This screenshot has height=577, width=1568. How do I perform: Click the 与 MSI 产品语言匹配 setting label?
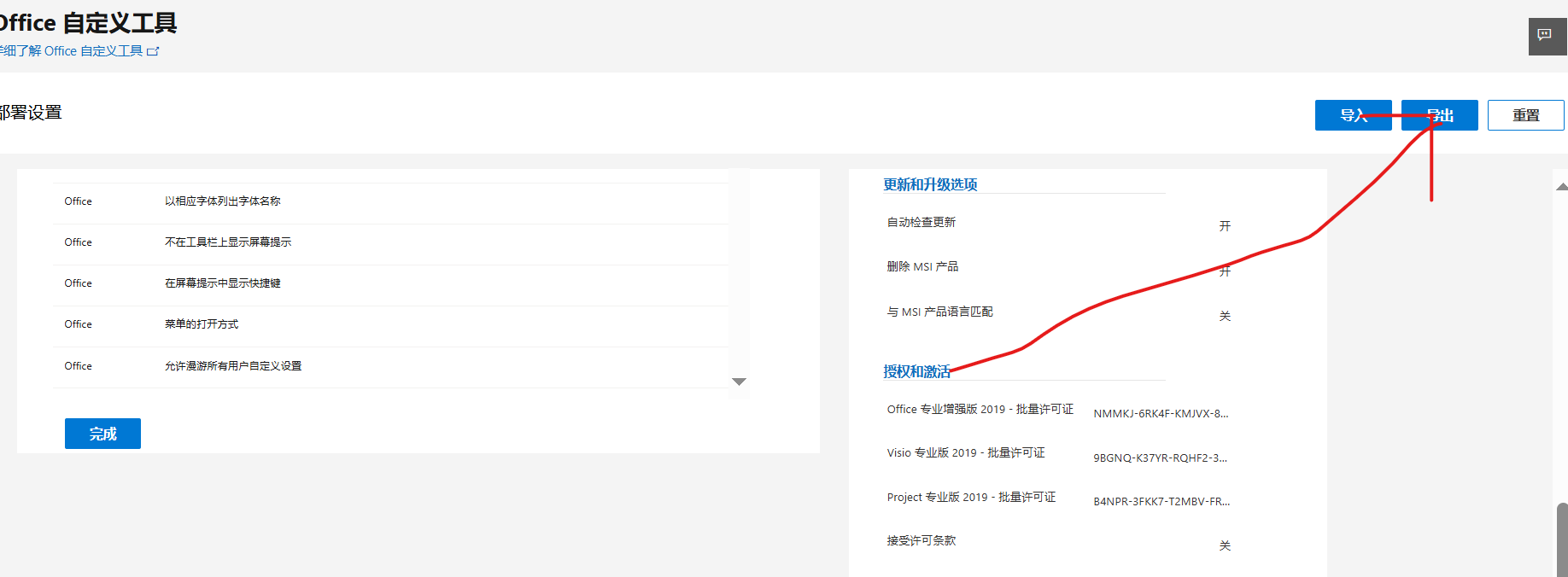(x=939, y=312)
